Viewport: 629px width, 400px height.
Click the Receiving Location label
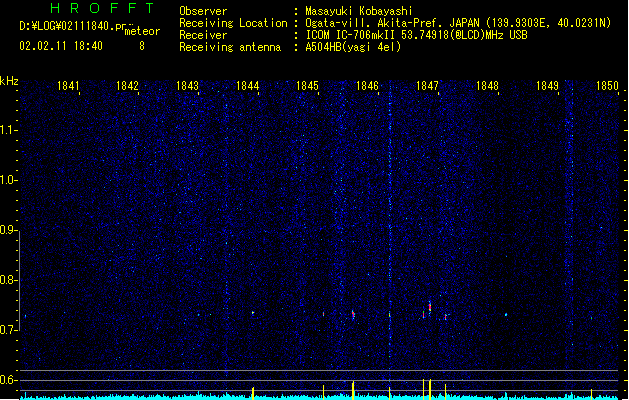[x=233, y=23]
